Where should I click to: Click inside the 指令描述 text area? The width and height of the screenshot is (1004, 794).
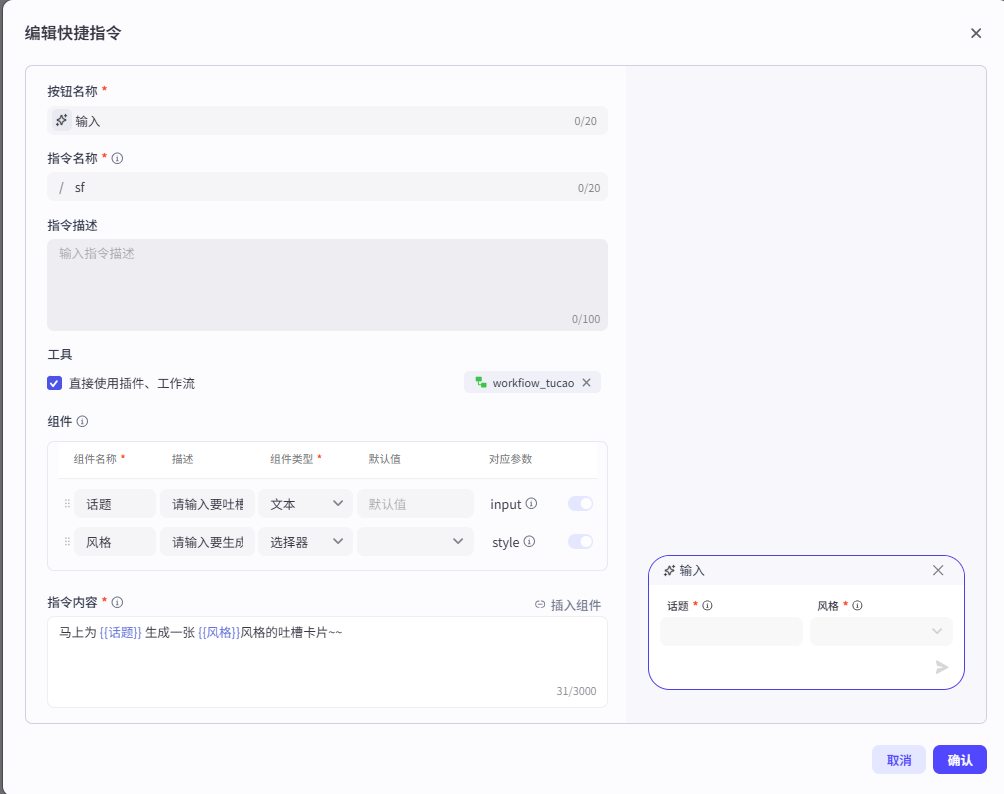326,284
